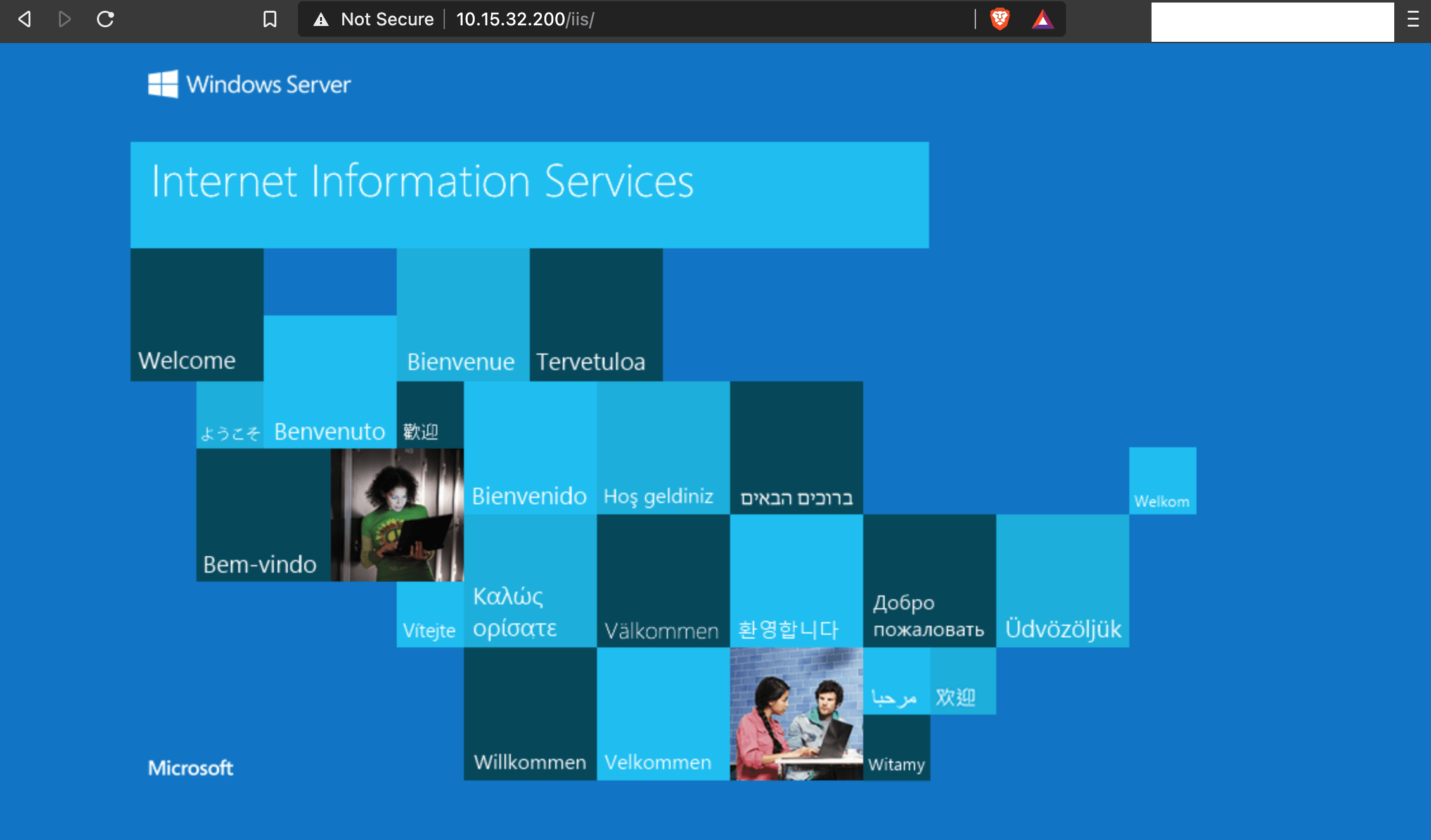This screenshot has height=840, width=1431.
Task: Click the grayed-out forward navigation arrow
Action: click(63, 20)
